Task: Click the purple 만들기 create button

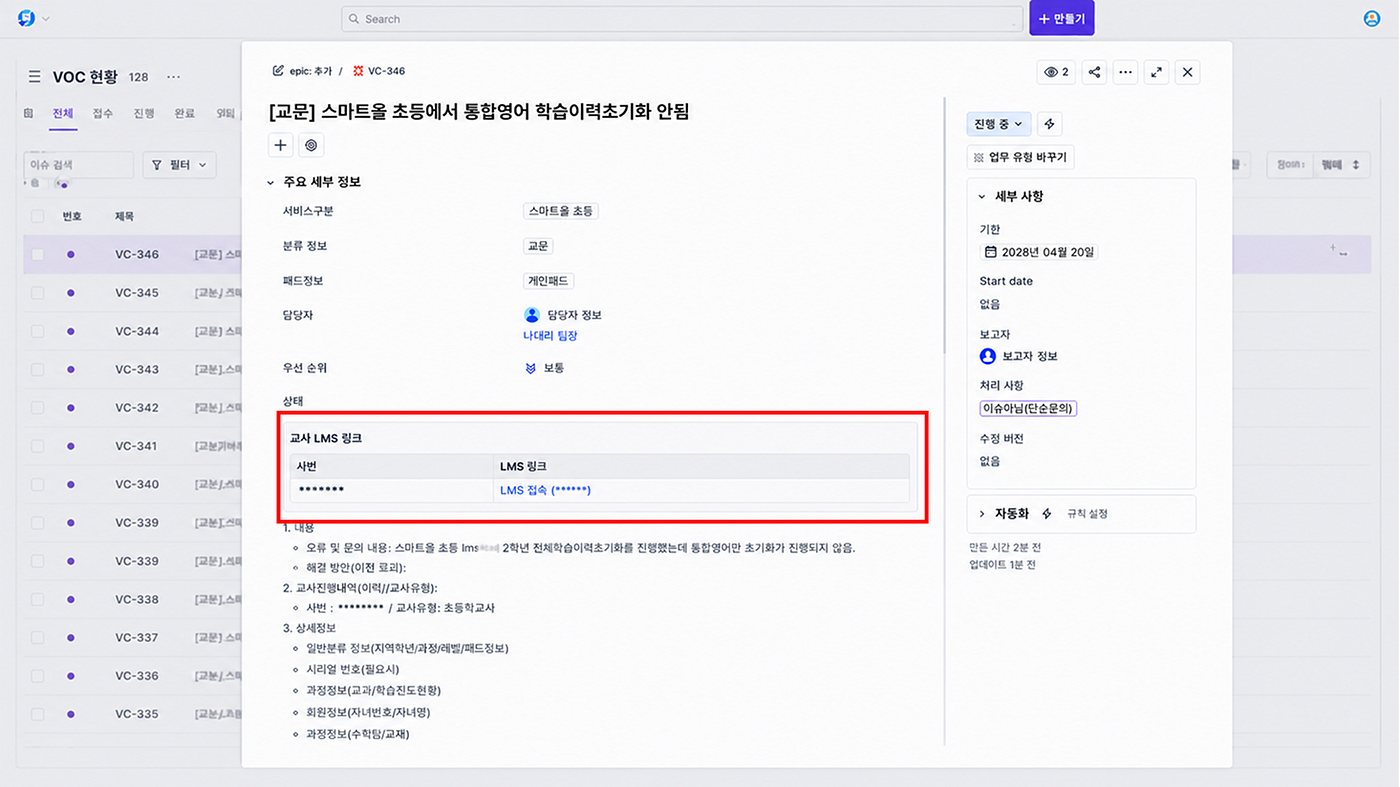Action: pyautogui.click(x=1062, y=18)
